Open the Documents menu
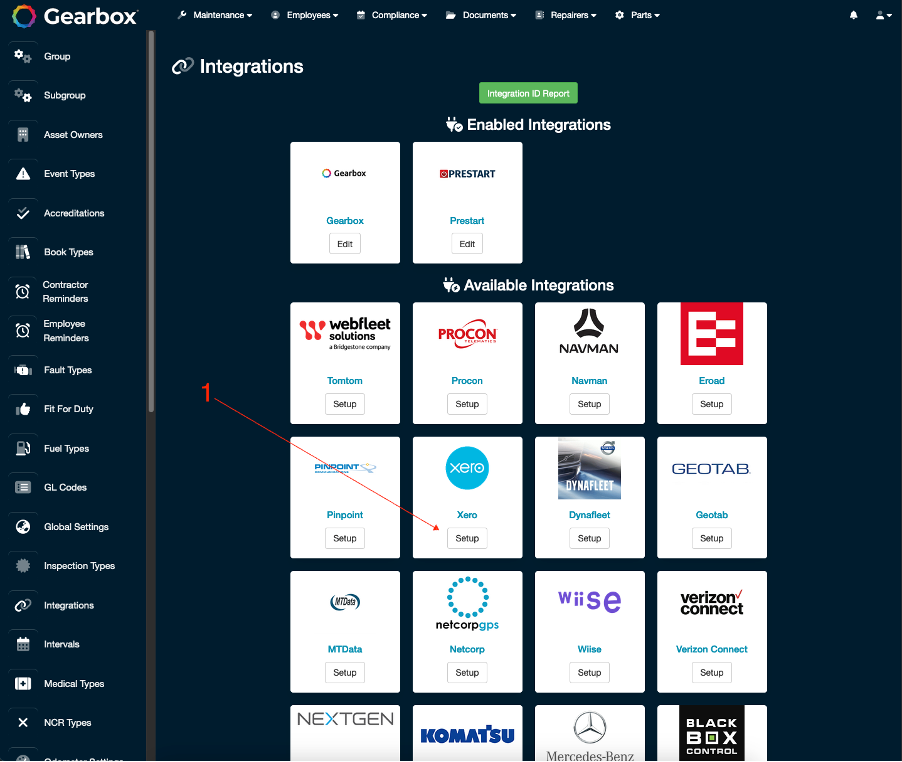The image size is (902, 762). click(x=478, y=14)
